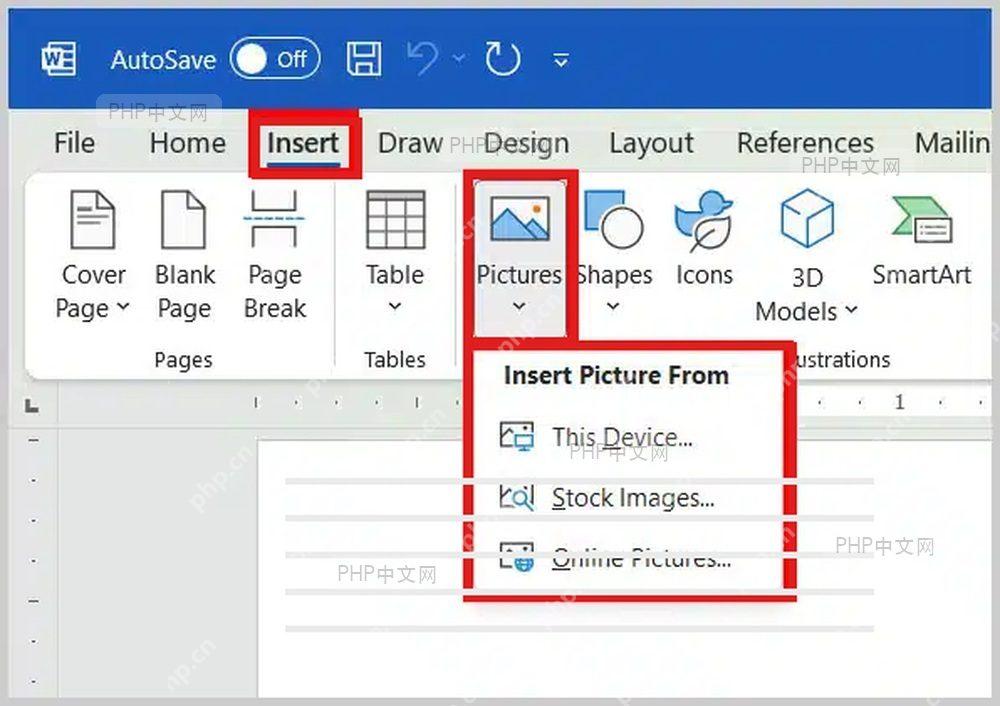This screenshot has height=706, width=1000.
Task: Open the File tab
Action: click(75, 143)
